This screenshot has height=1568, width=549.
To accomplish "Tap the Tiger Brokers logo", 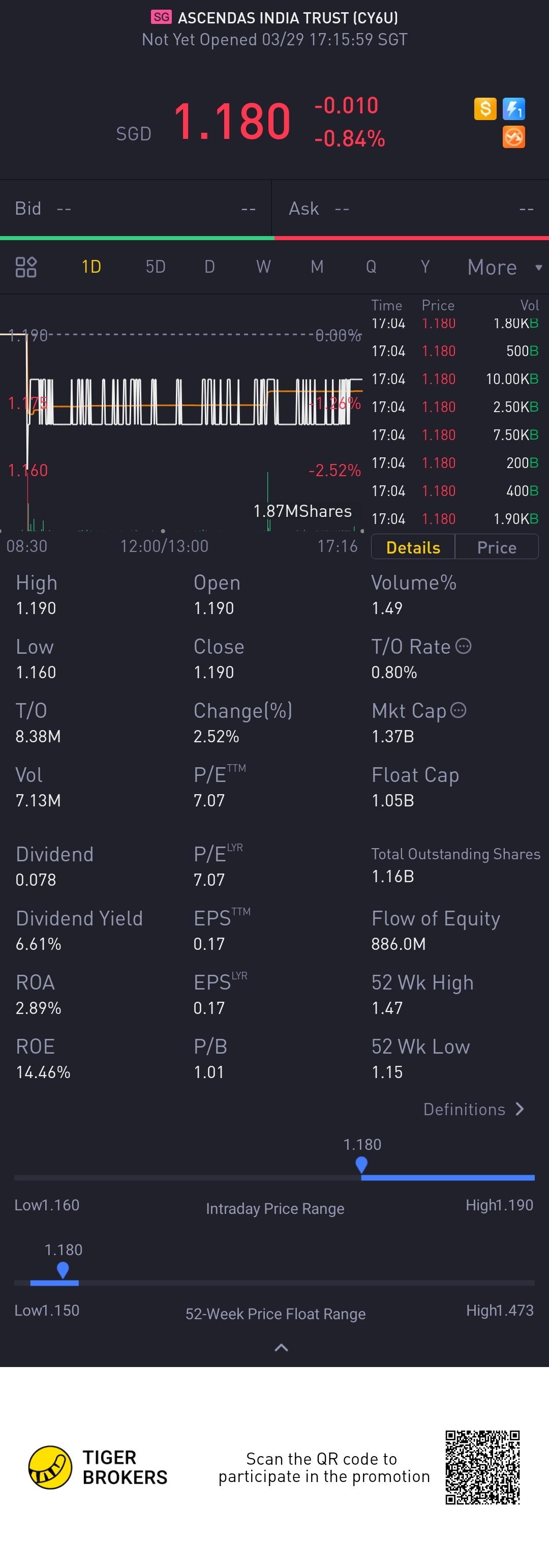I will tap(50, 1467).
